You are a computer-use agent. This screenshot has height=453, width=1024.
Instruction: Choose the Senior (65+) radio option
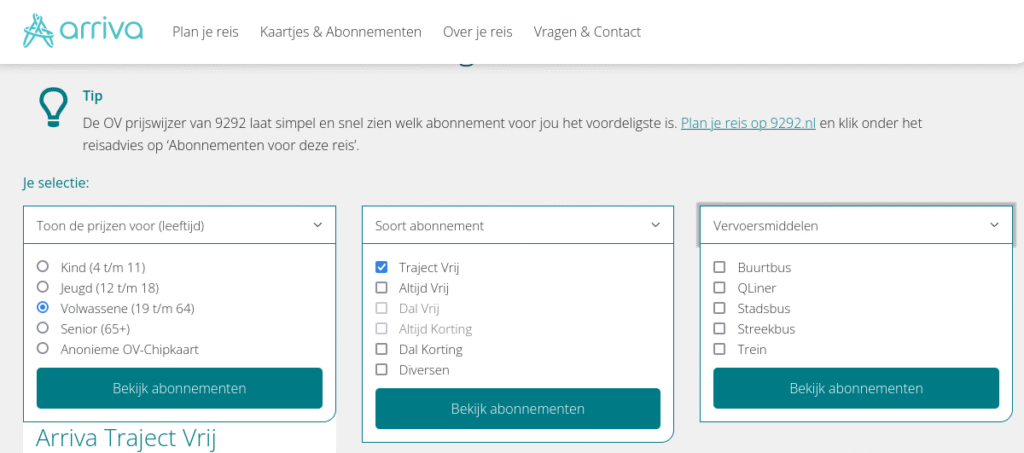tap(43, 328)
